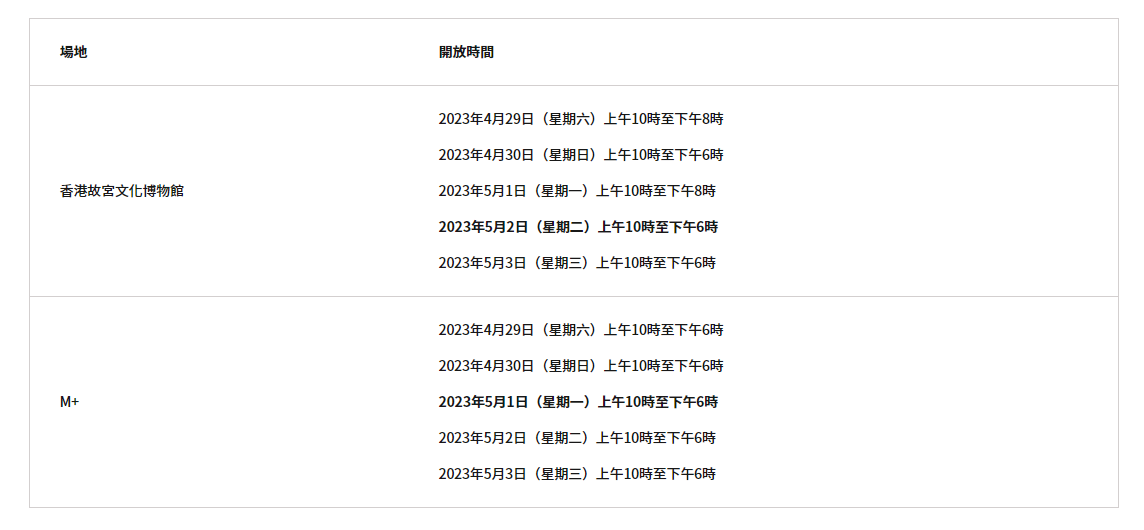Click 香港故宮文化博物館 2023年5月3日 (星期三) row

click(576, 263)
